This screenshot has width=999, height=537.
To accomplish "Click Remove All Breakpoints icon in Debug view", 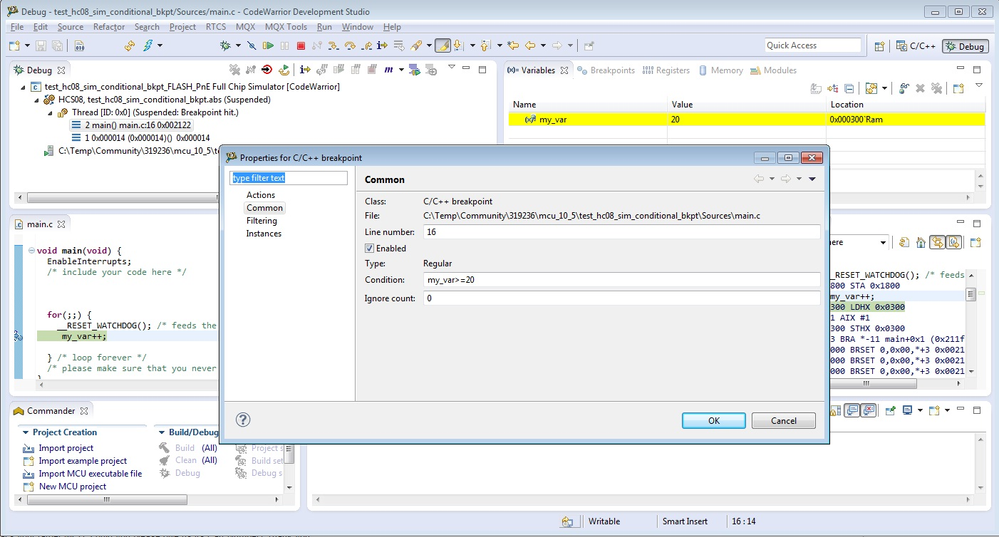I will pyautogui.click(x=234, y=69).
